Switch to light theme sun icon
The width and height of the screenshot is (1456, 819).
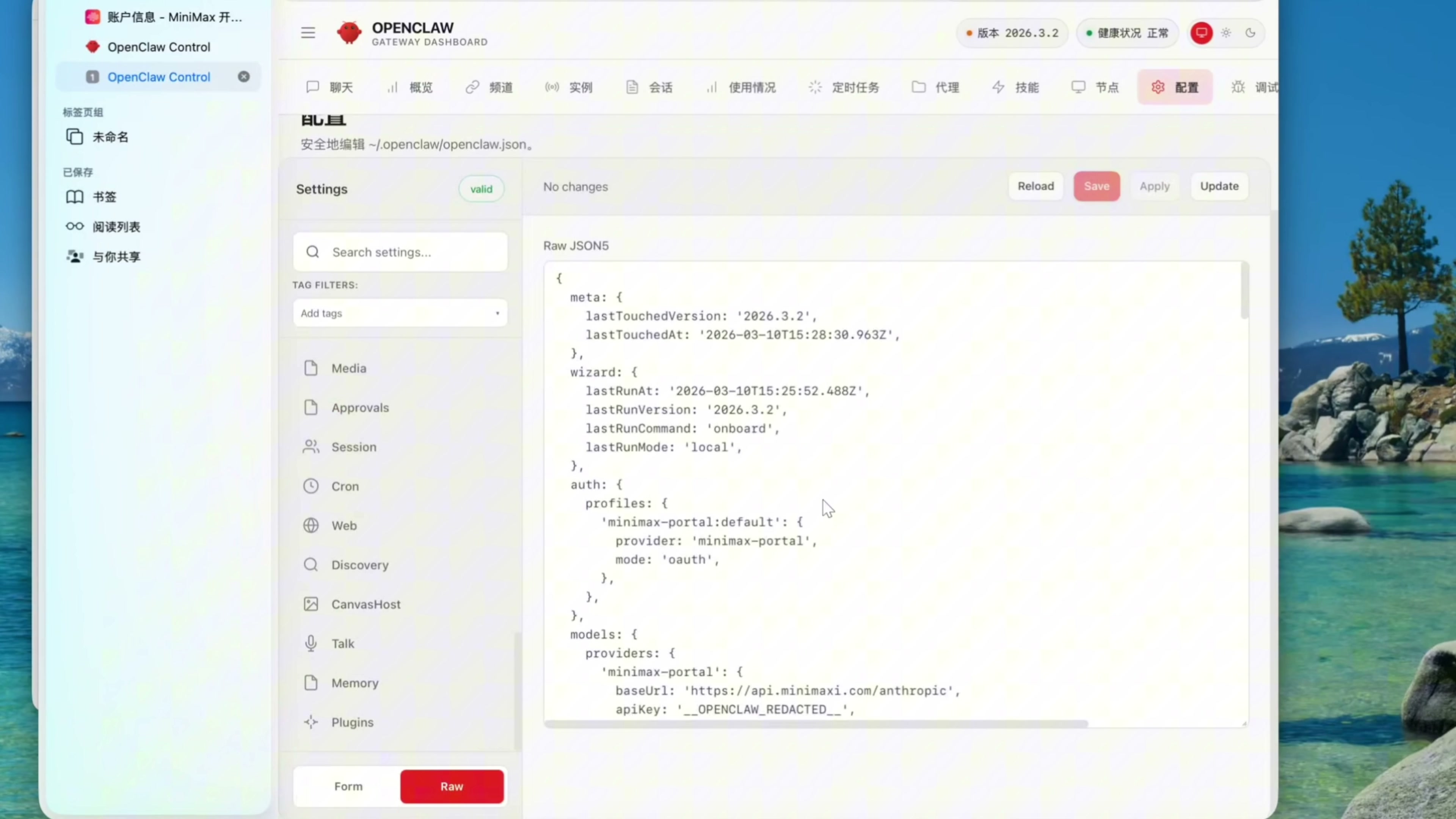click(1226, 33)
